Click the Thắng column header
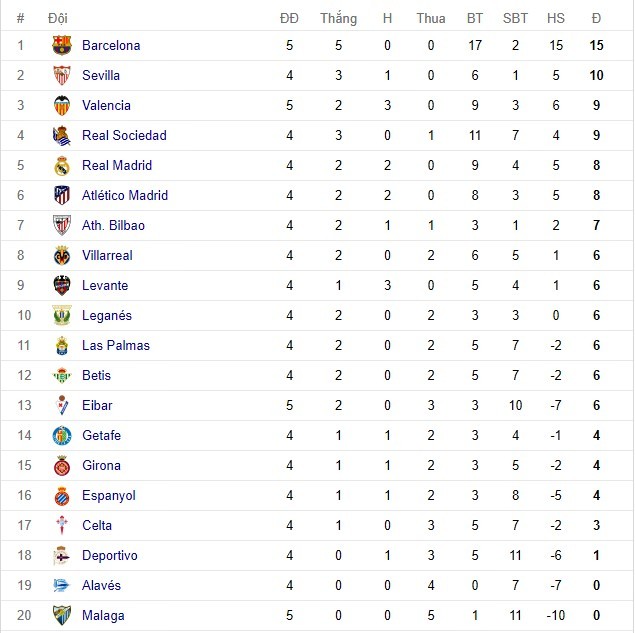This screenshot has width=635, height=633. (x=338, y=18)
